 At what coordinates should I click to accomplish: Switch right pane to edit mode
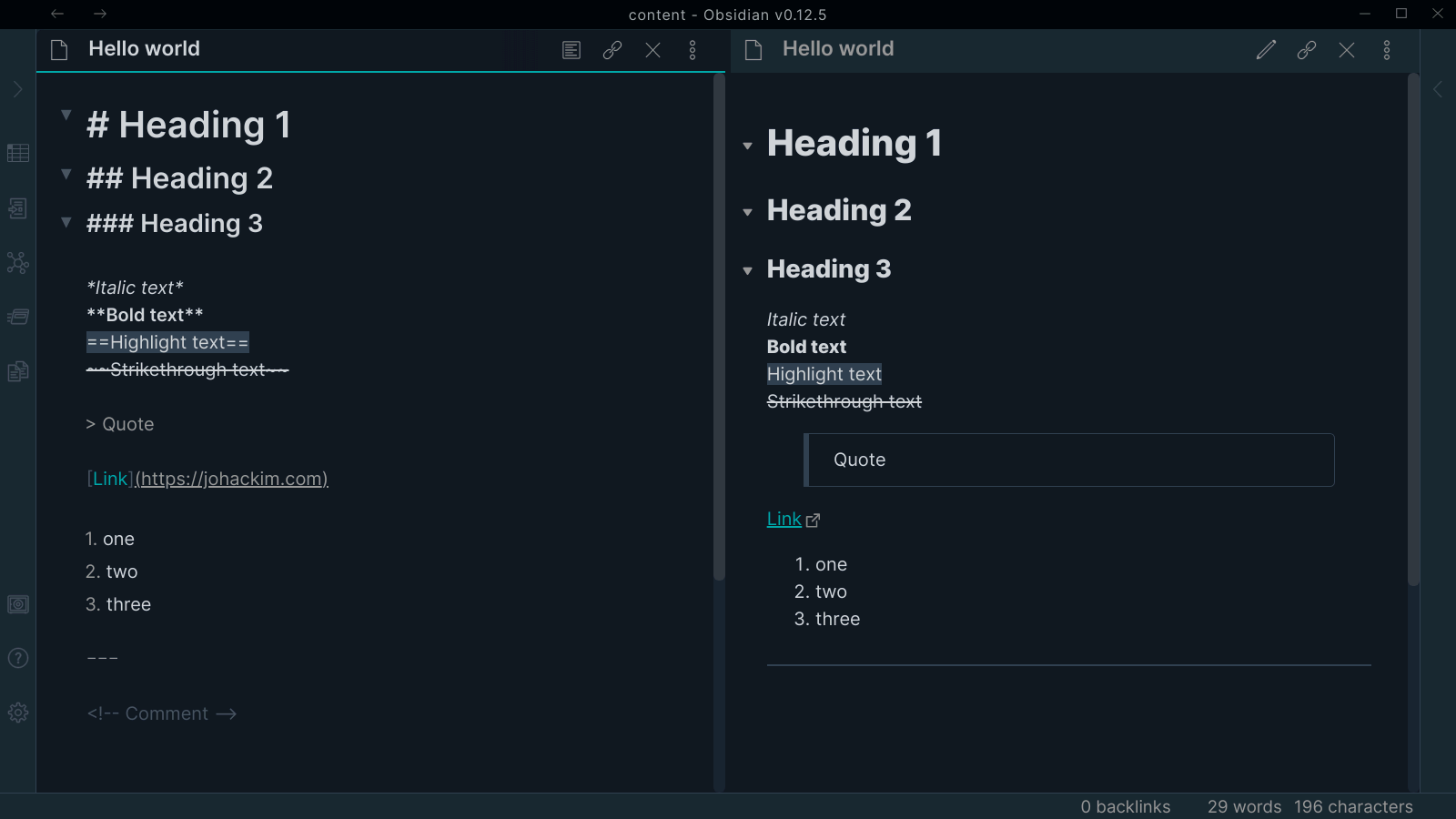pyautogui.click(x=1266, y=50)
